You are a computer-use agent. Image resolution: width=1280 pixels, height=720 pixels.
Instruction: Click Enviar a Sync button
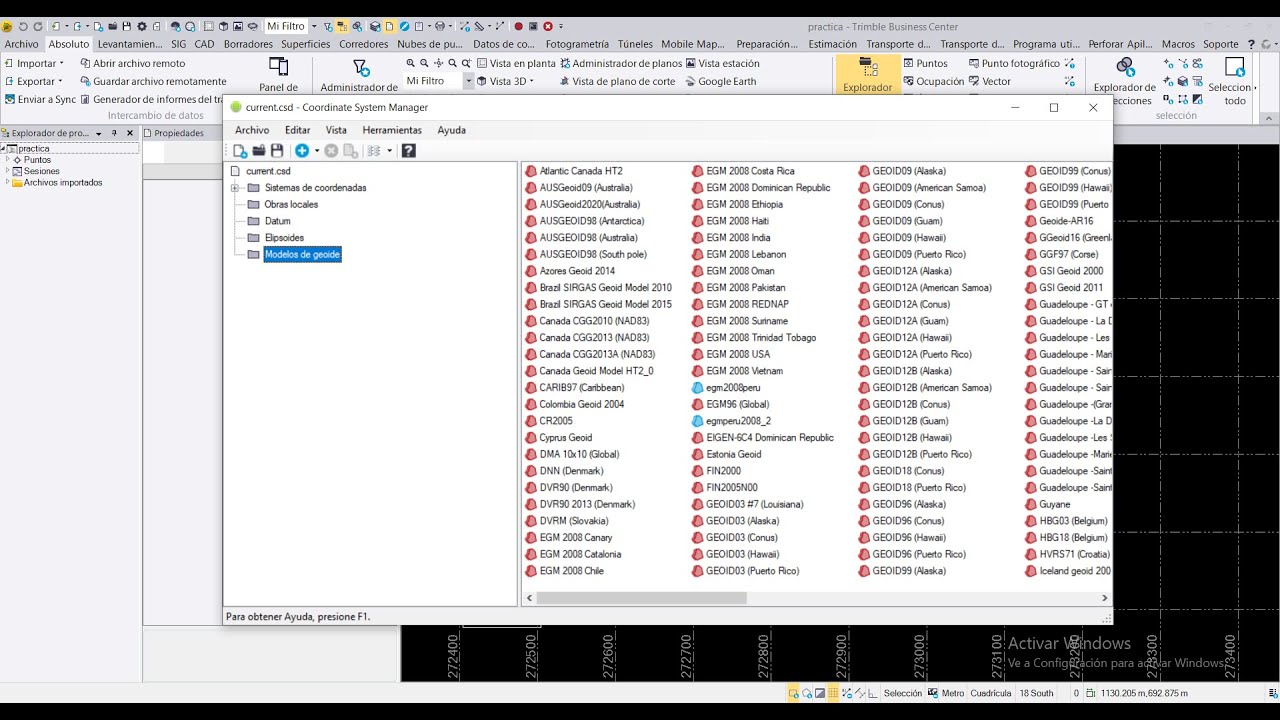pos(40,99)
